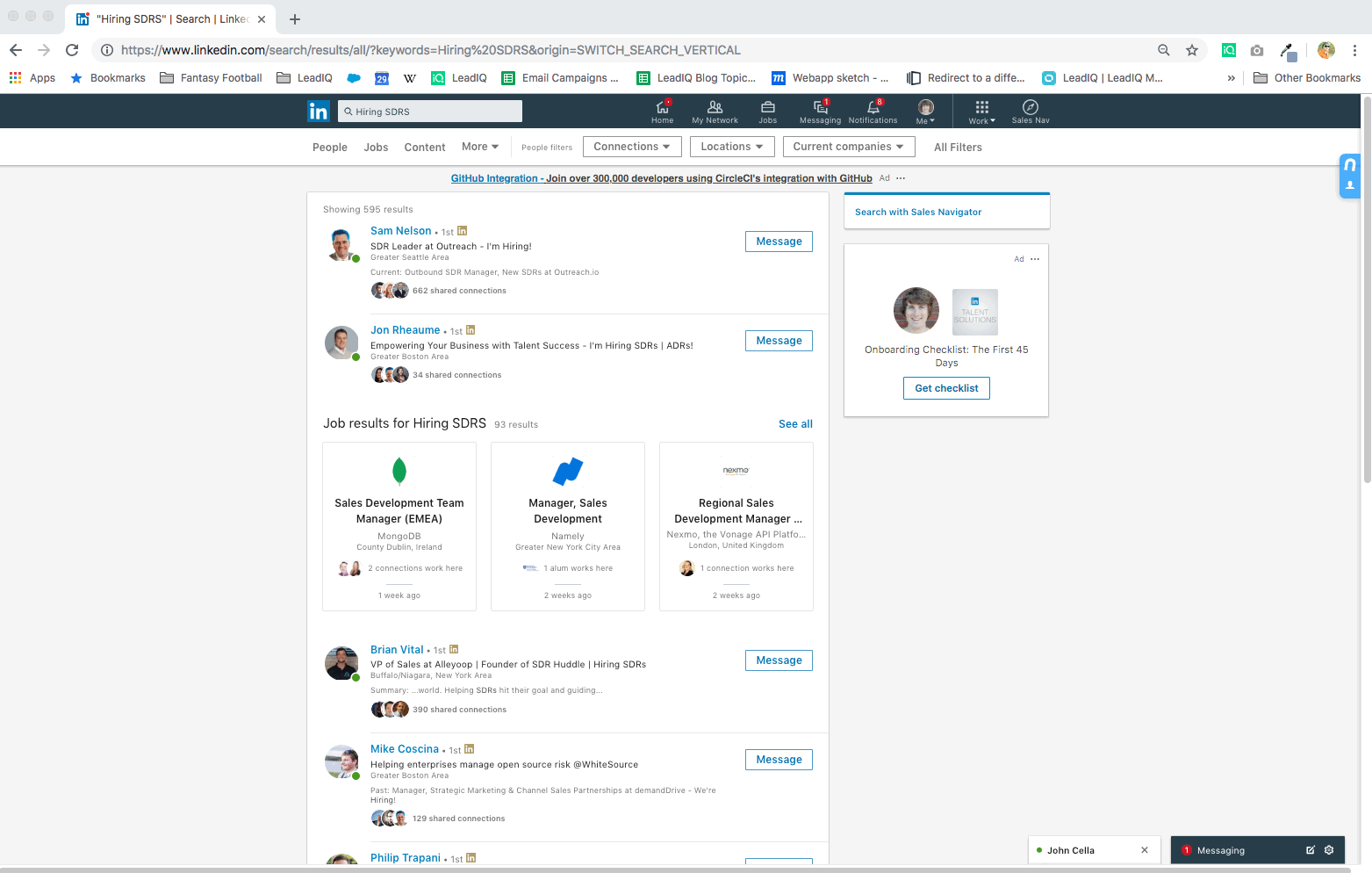
Task: Click Search with Sales Navigator
Action: click(x=918, y=212)
